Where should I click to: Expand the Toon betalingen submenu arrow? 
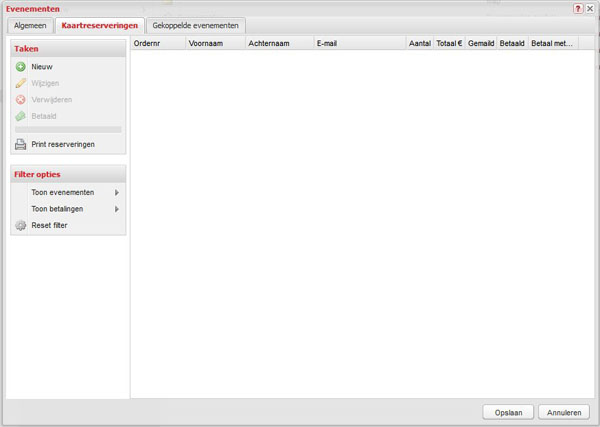pos(117,209)
